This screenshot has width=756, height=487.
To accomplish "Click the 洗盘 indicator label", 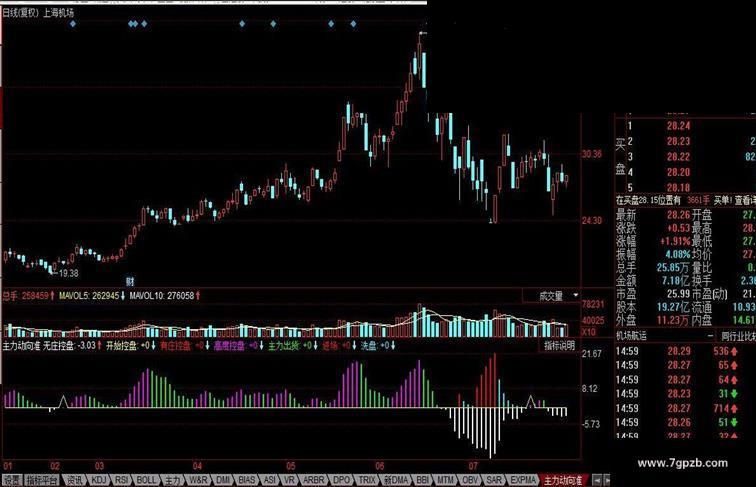I will point(368,346).
